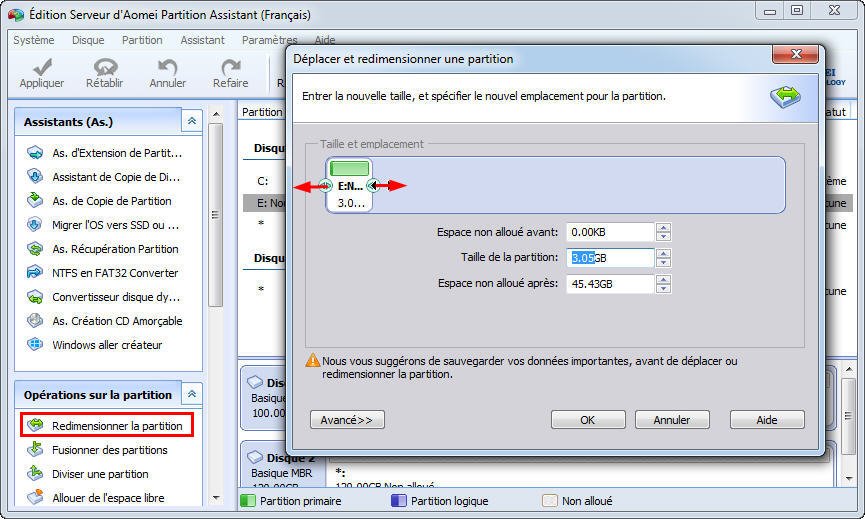
Task: Open As. de Copie de Partition icon
Action: (x=35, y=200)
